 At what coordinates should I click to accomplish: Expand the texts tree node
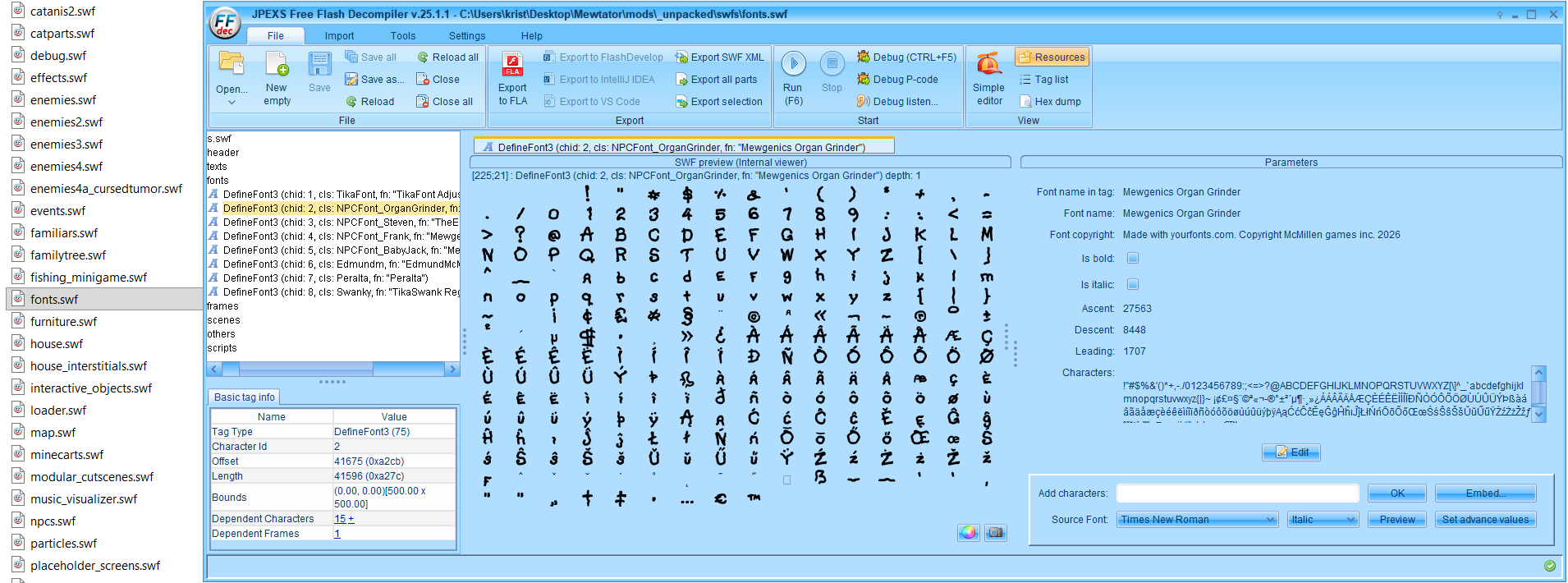pyautogui.click(x=217, y=167)
